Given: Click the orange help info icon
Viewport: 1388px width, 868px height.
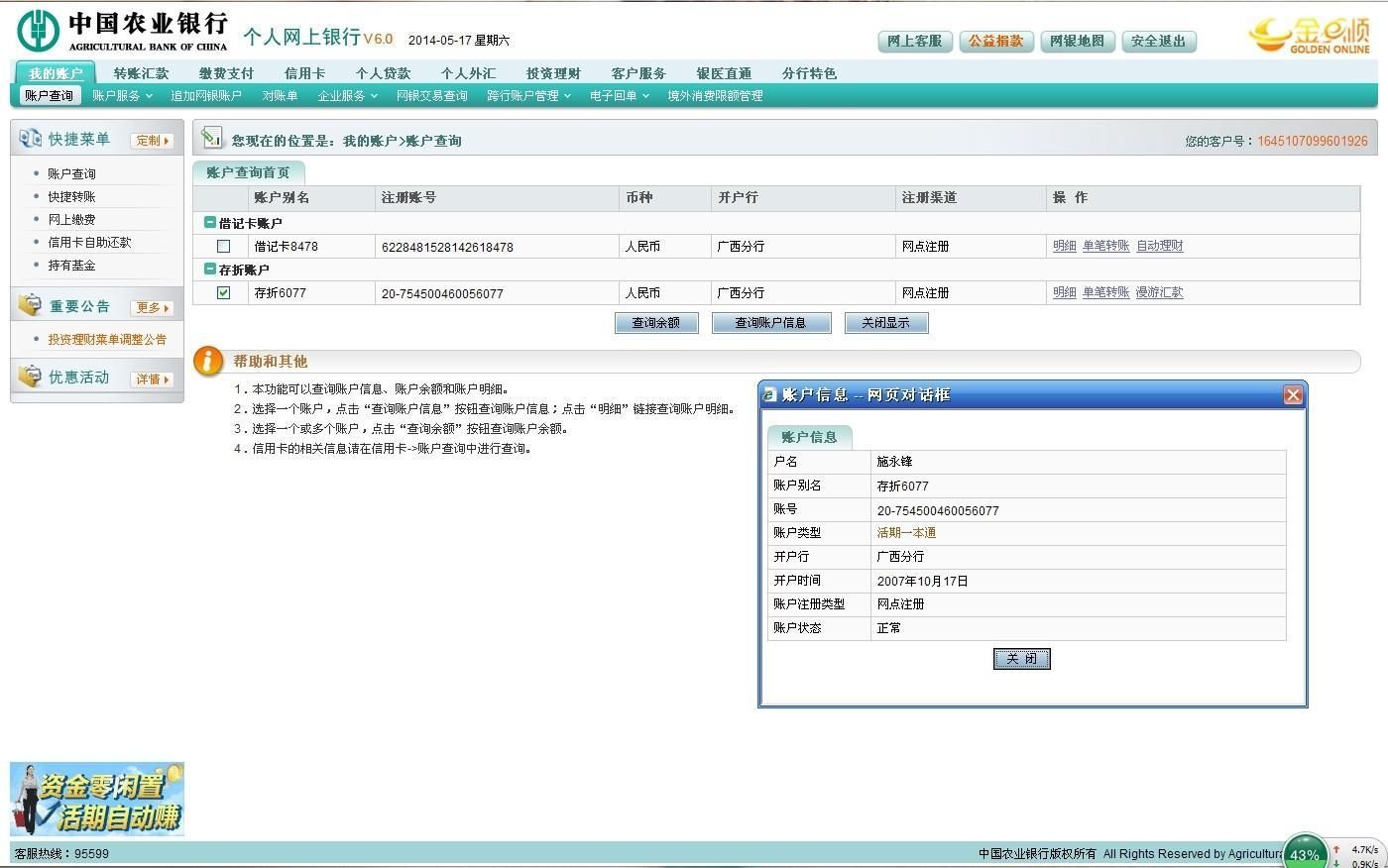Looking at the screenshot, I should point(208,361).
